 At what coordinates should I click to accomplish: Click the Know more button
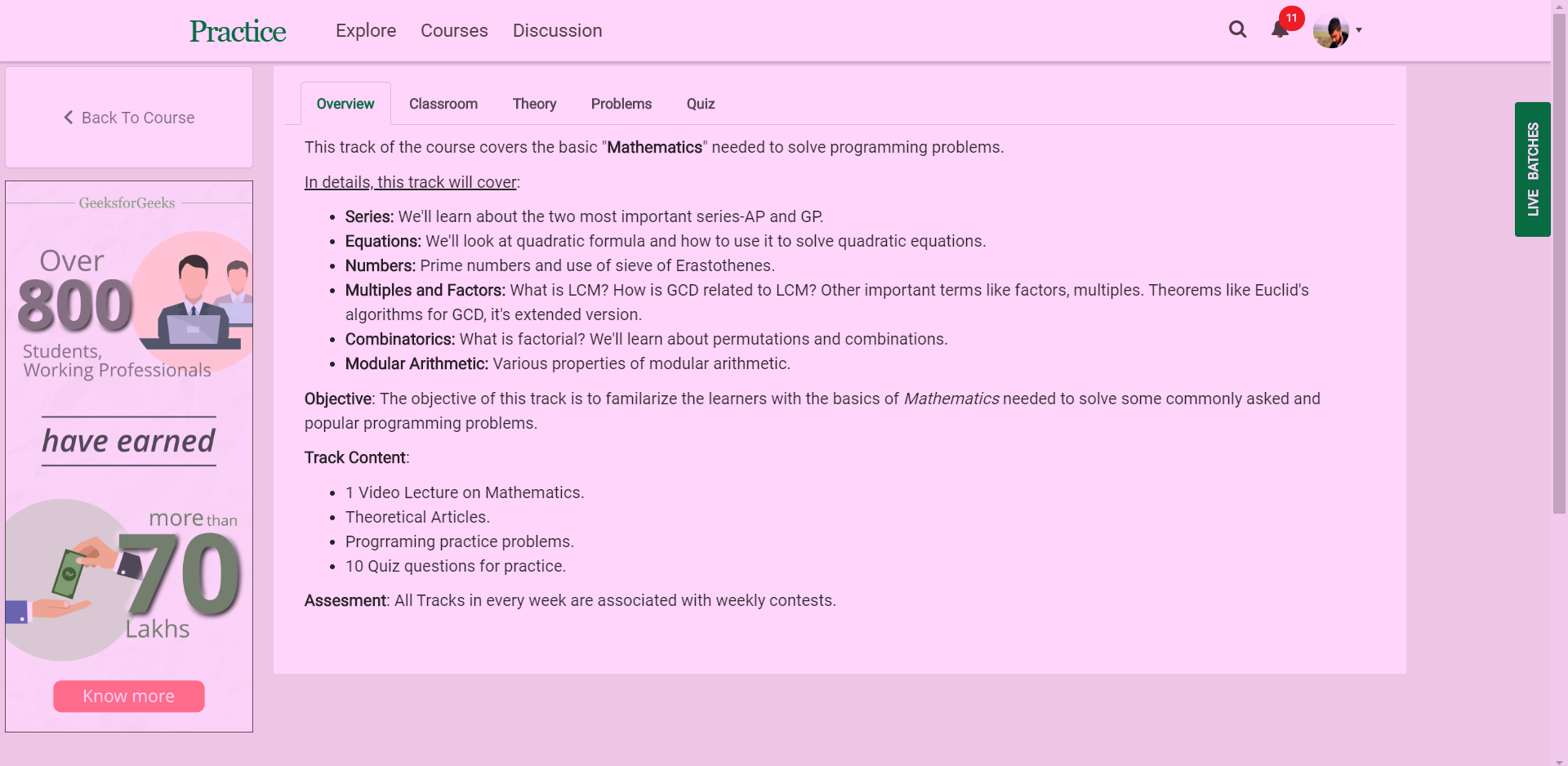[129, 697]
